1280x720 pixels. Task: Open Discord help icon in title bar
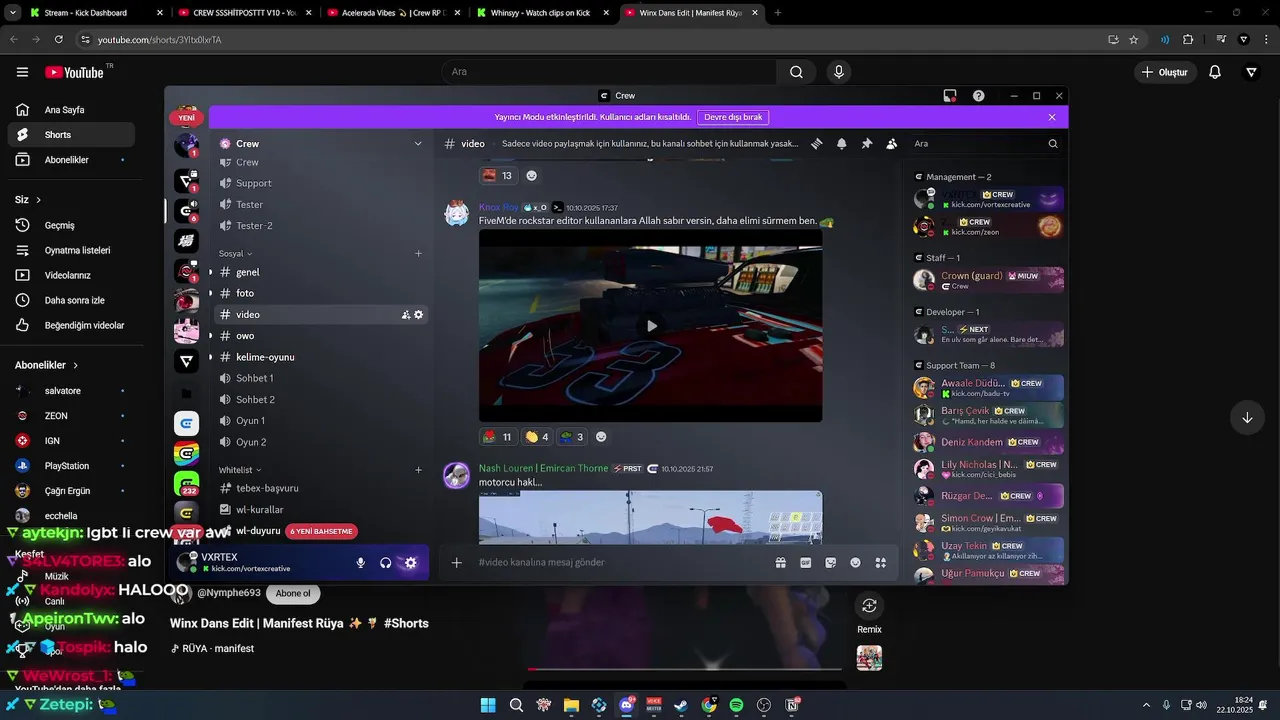pyautogui.click(x=979, y=96)
